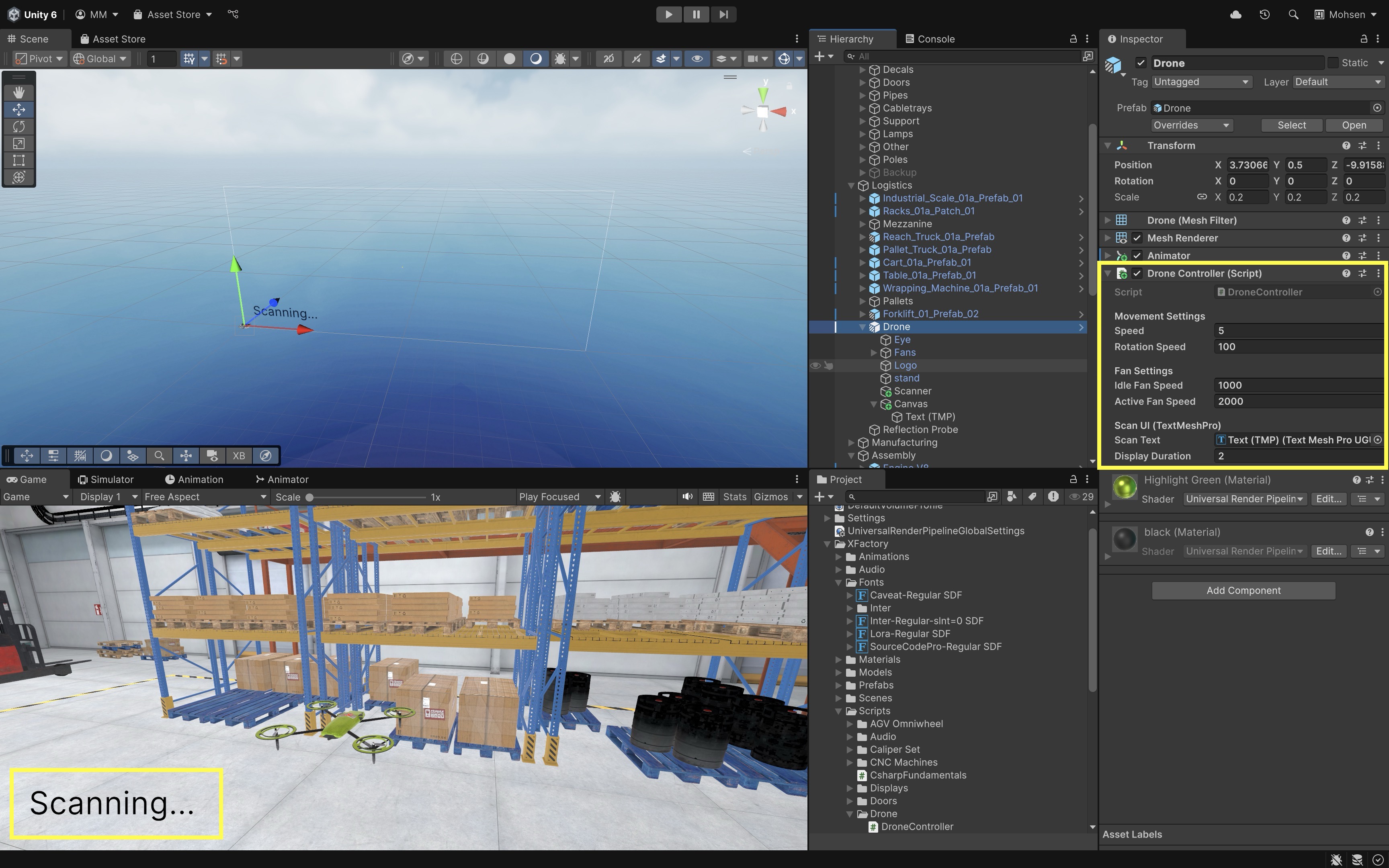1389x868 pixels.
Task: Click the Play button
Action: tap(669, 14)
